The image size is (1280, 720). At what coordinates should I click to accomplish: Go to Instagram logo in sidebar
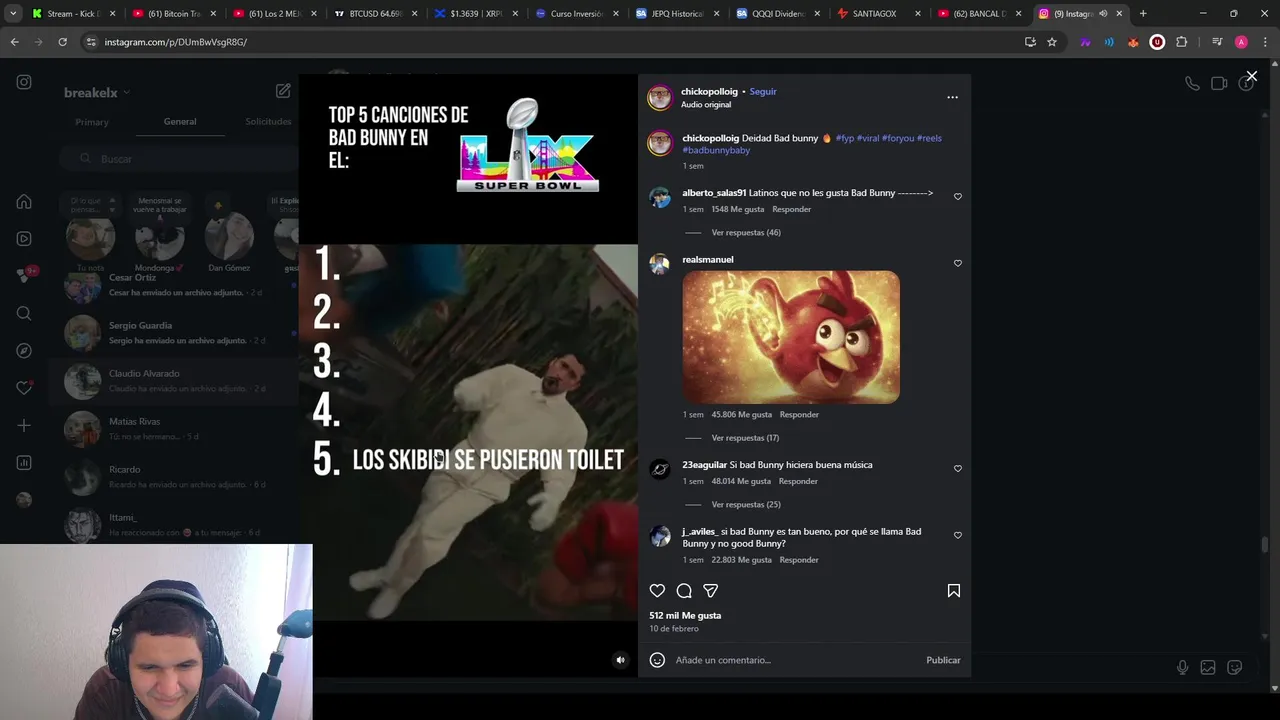point(24,82)
